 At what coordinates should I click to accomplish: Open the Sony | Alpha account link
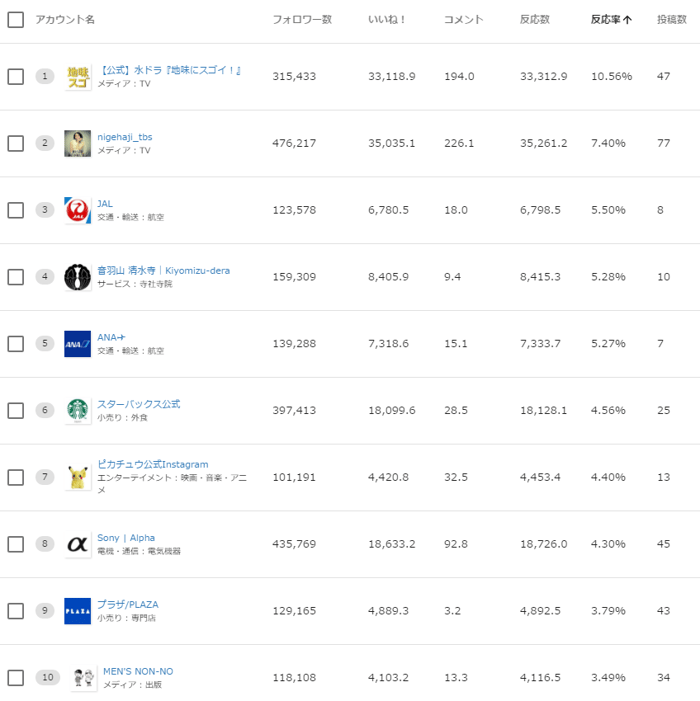coord(126,538)
